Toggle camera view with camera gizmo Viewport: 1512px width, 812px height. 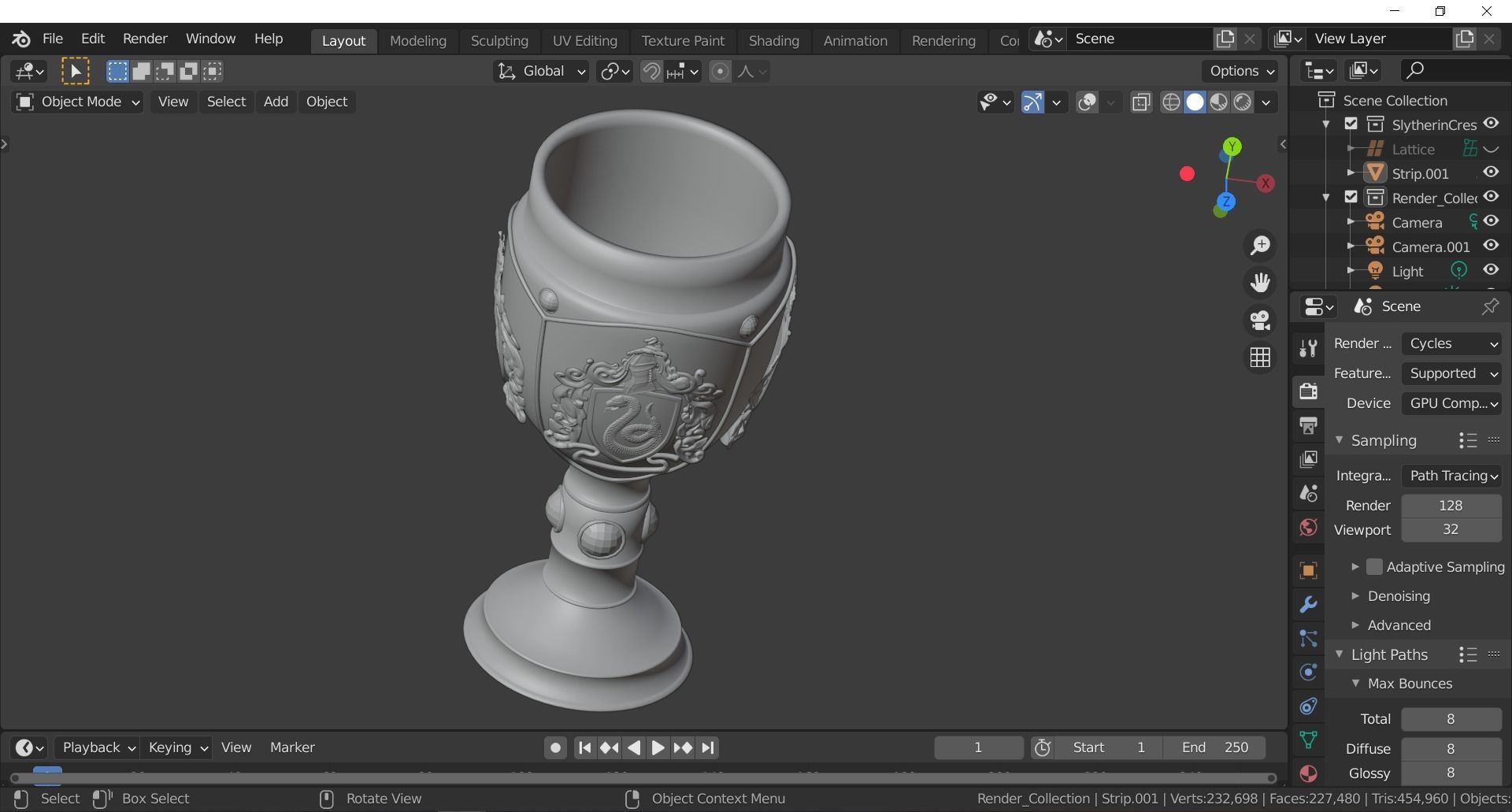(x=1260, y=320)
